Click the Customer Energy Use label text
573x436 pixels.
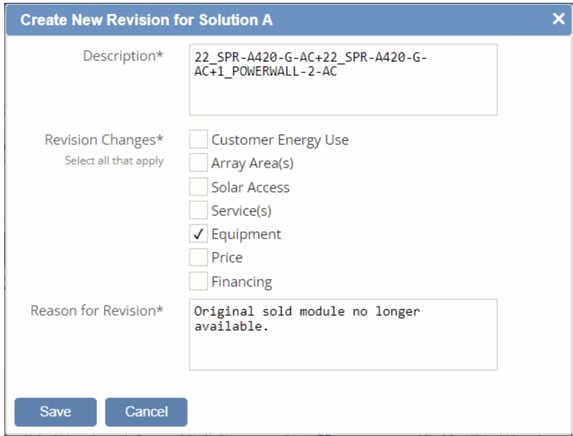[x=280, y=140]
